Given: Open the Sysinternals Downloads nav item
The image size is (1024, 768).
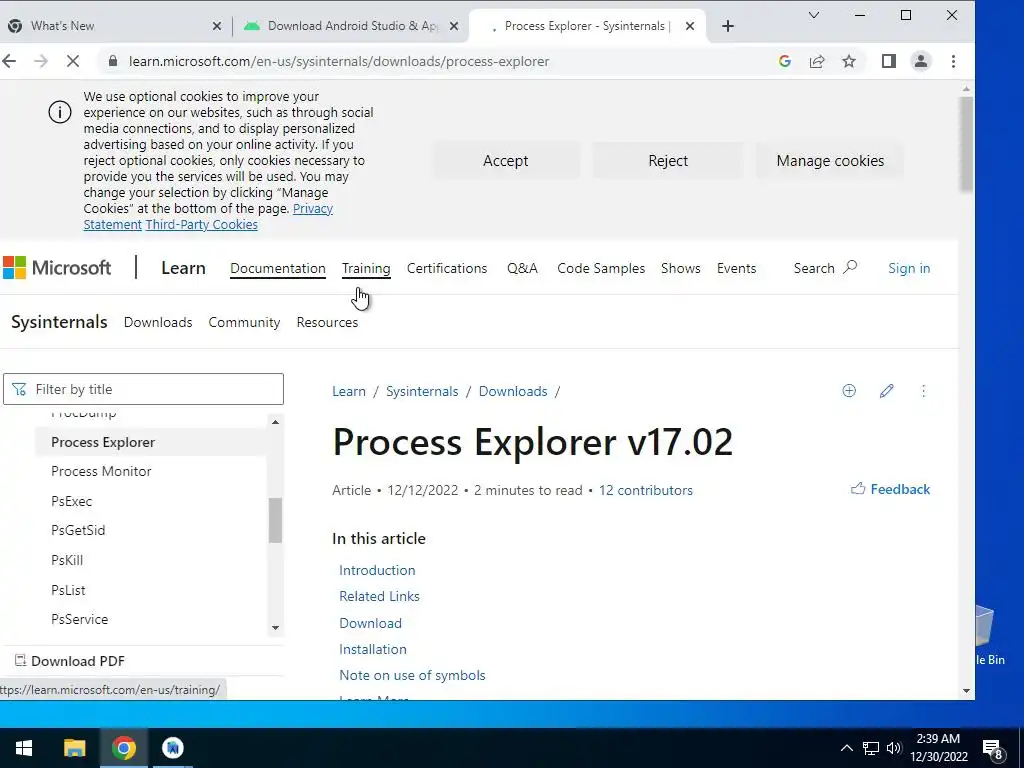Looking at the screenshot, I should [158, 322].
